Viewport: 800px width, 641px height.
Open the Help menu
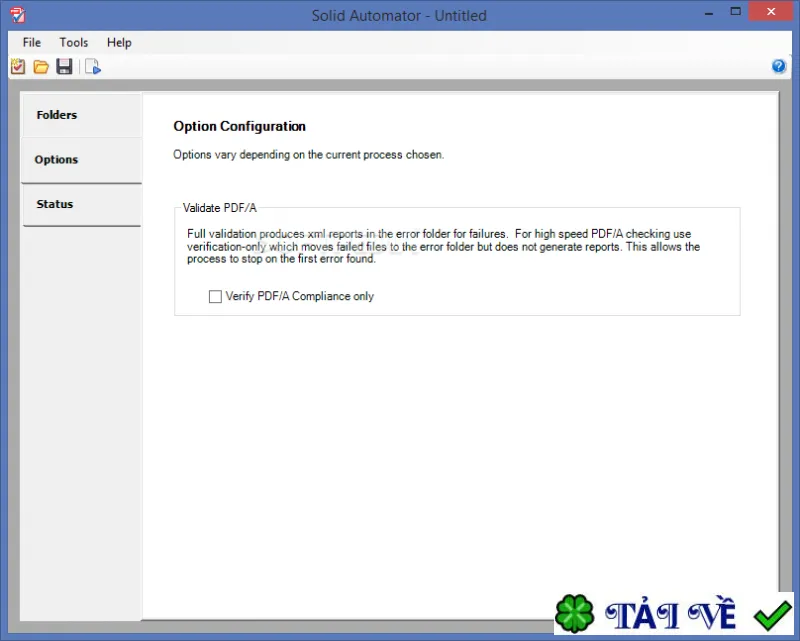click(119, 42)
